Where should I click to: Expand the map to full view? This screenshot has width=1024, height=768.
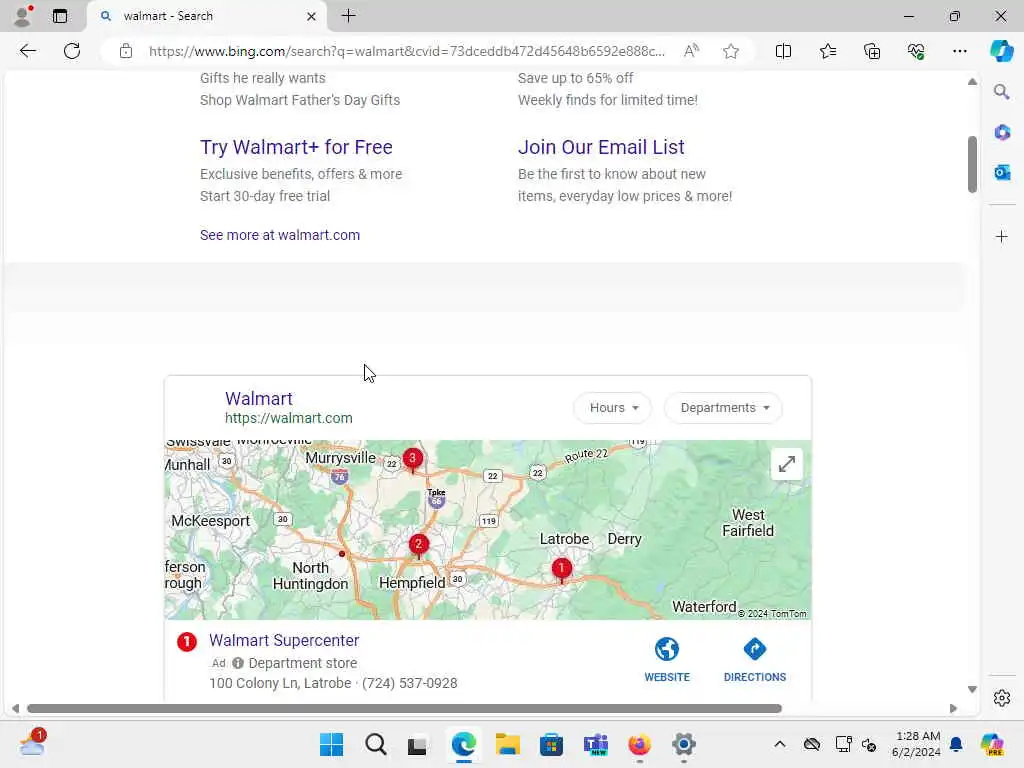787,464
